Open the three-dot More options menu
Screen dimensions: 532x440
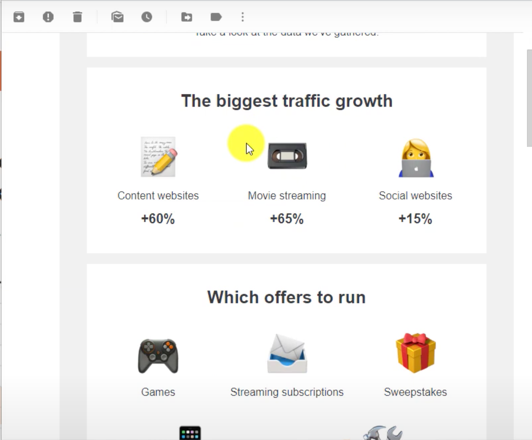click(243, 17)
